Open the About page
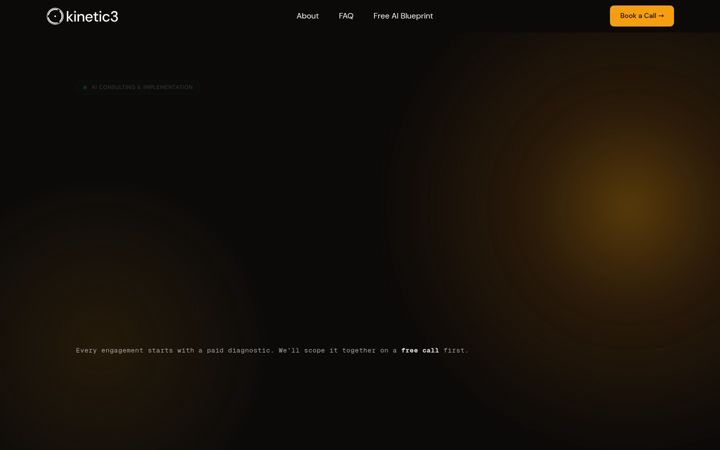The image size is (720, 450). 307,16
